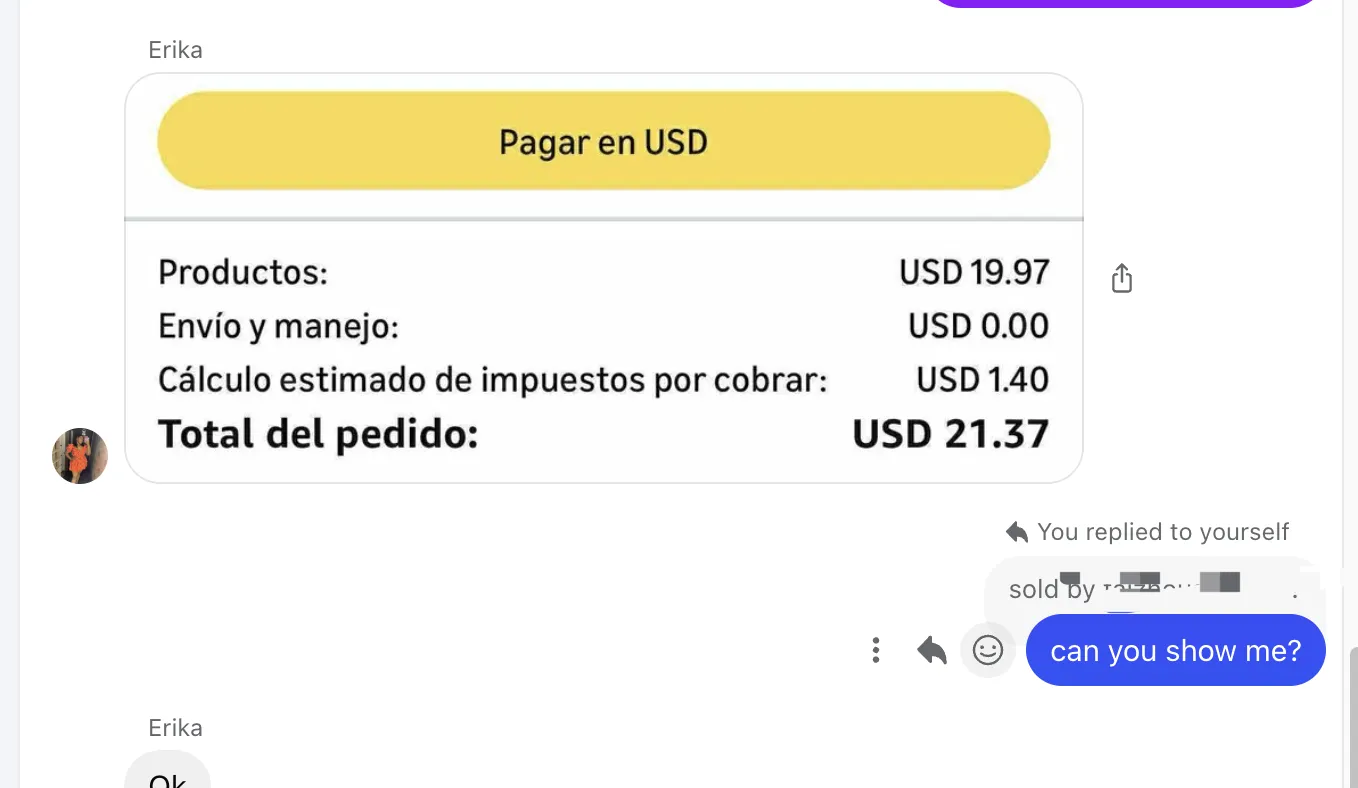Open the three-dot more options menu
The width and height of the screenshot is (1358, 788).
876,651
